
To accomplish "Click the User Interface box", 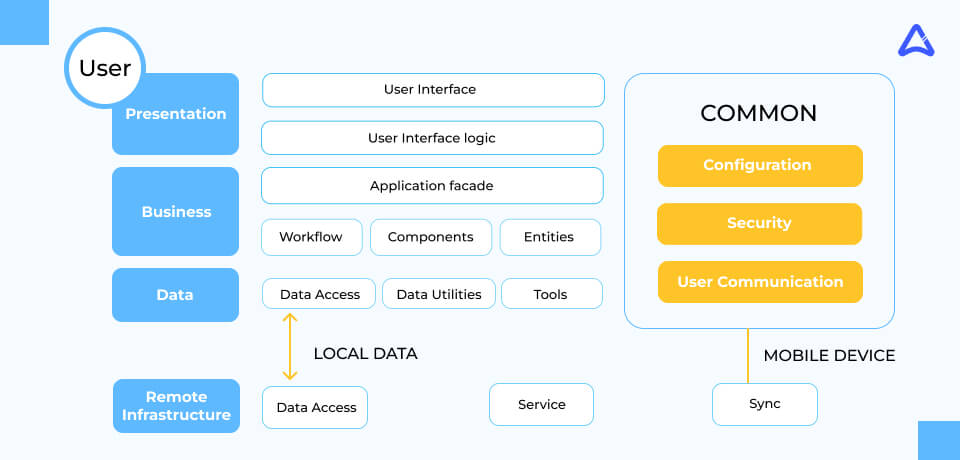I will [x=433, y=90].
